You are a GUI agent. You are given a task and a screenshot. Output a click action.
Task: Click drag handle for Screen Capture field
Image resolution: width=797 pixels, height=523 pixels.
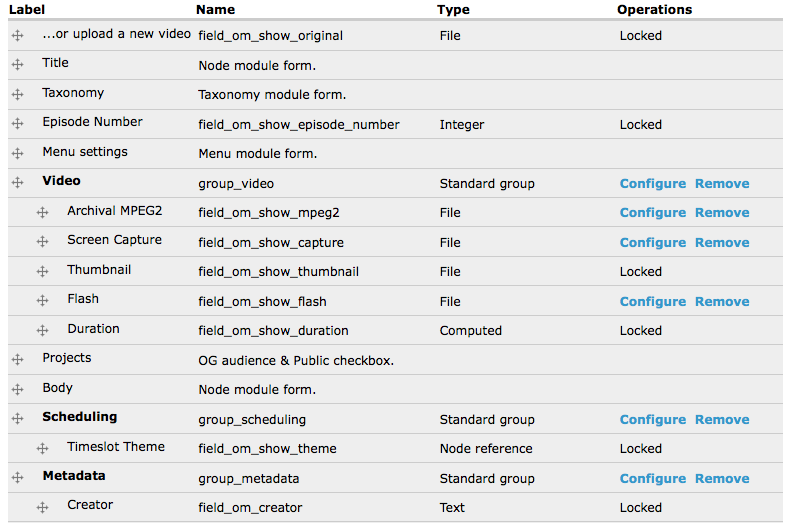[42, 241]
